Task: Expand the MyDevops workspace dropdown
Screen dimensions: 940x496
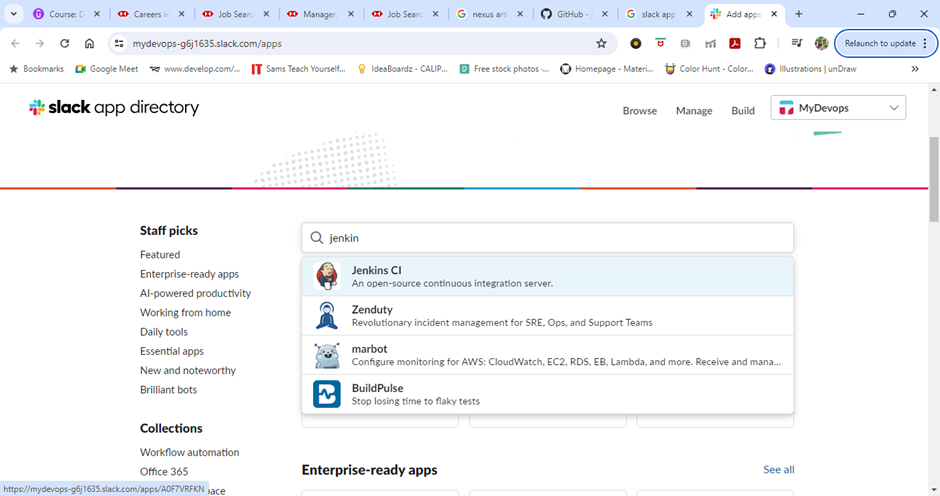Action: [x=894, y=108]
